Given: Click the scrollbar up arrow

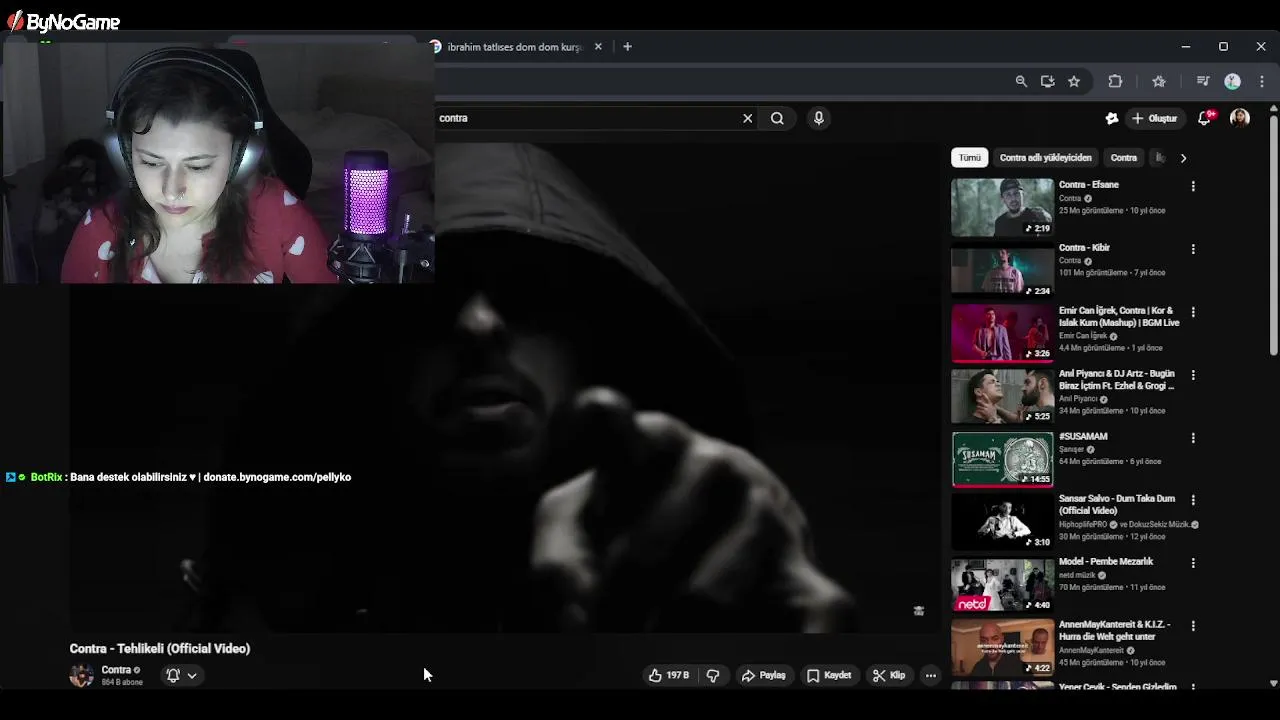Looking at the screenshot, I should pyautogui.click(x=1273, y=107).
